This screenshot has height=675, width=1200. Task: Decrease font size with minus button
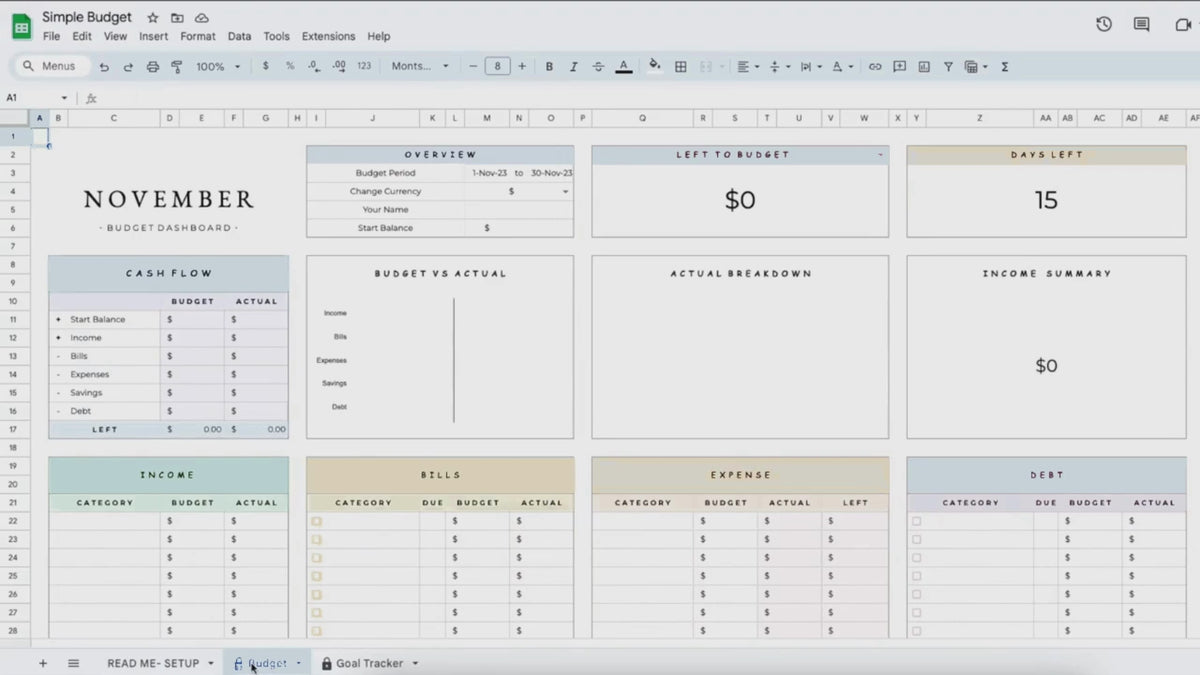click(x=473, y=67)
